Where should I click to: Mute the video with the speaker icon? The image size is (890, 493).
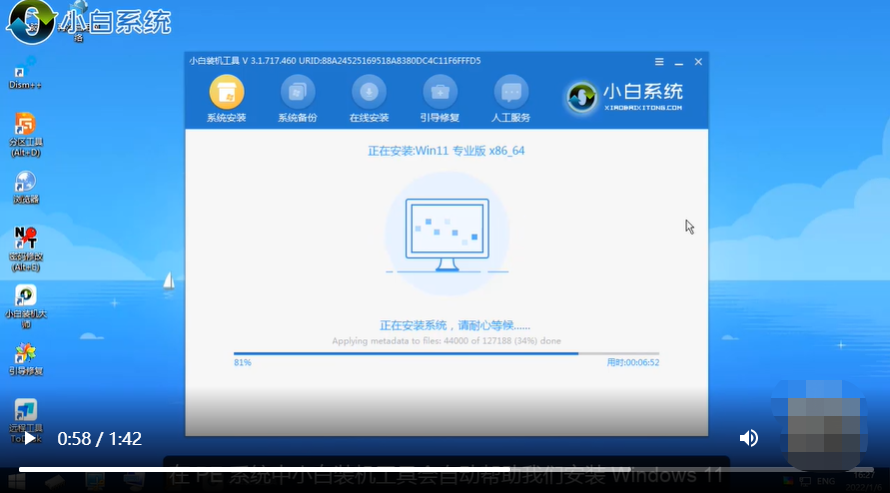(x=748, y=438)
